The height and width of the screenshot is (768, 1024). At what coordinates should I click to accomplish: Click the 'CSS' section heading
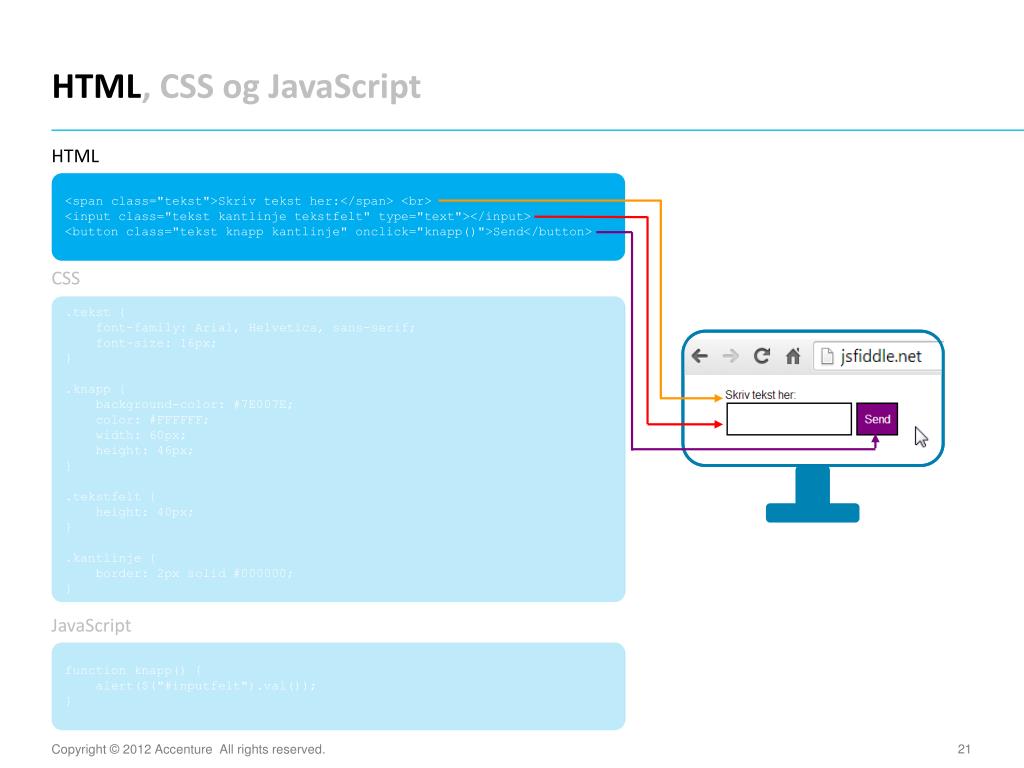[65, 278]
